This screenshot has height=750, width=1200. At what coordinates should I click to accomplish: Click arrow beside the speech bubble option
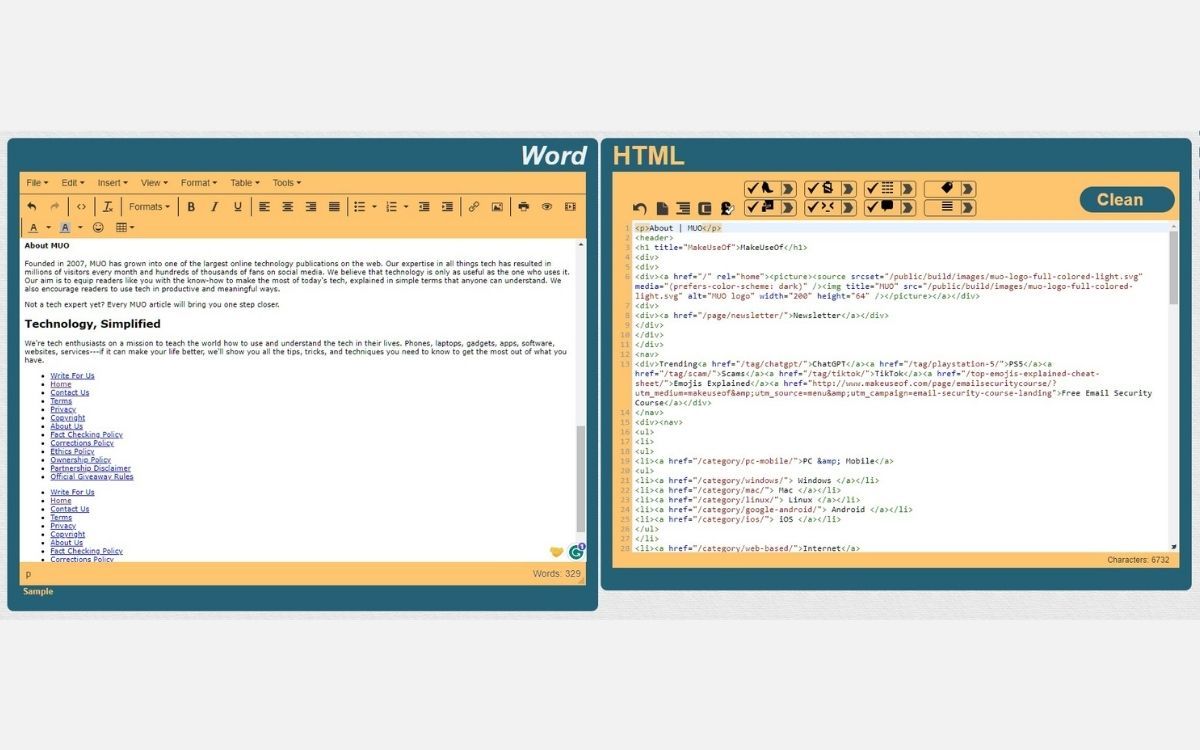908,208
